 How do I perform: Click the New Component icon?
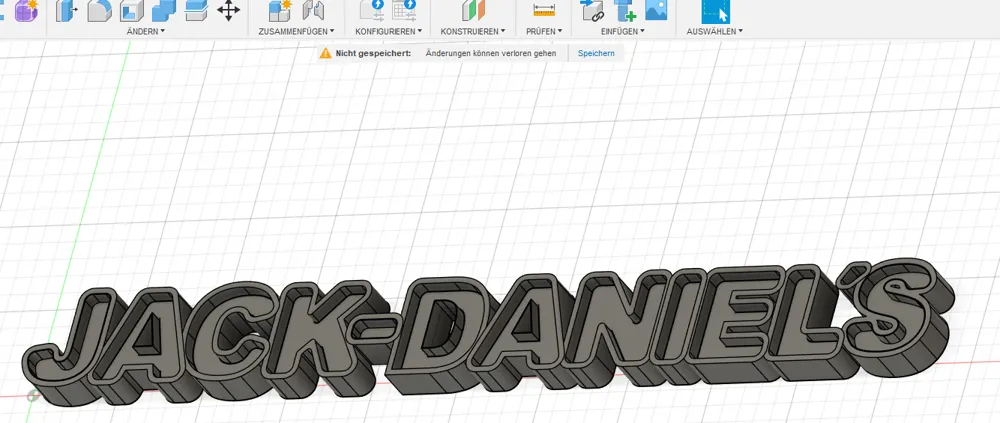(x=279, y=10)
